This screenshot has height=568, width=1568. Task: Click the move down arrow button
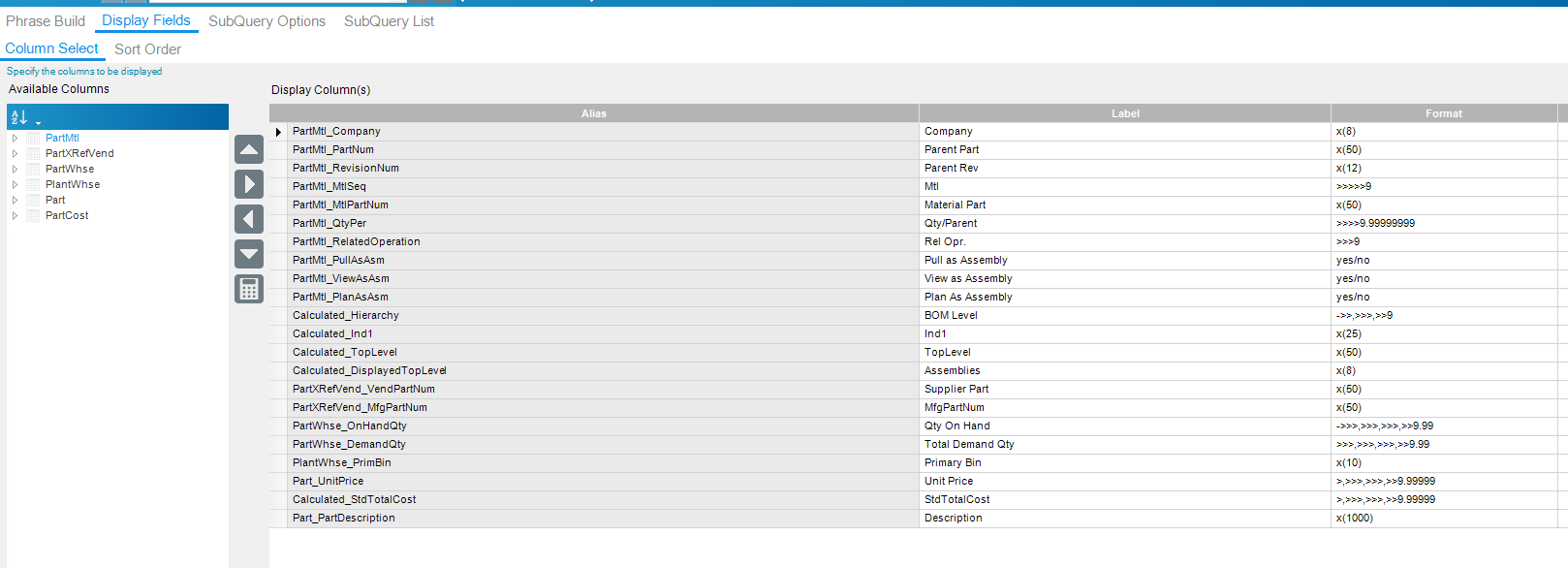(x=249, y=254)
